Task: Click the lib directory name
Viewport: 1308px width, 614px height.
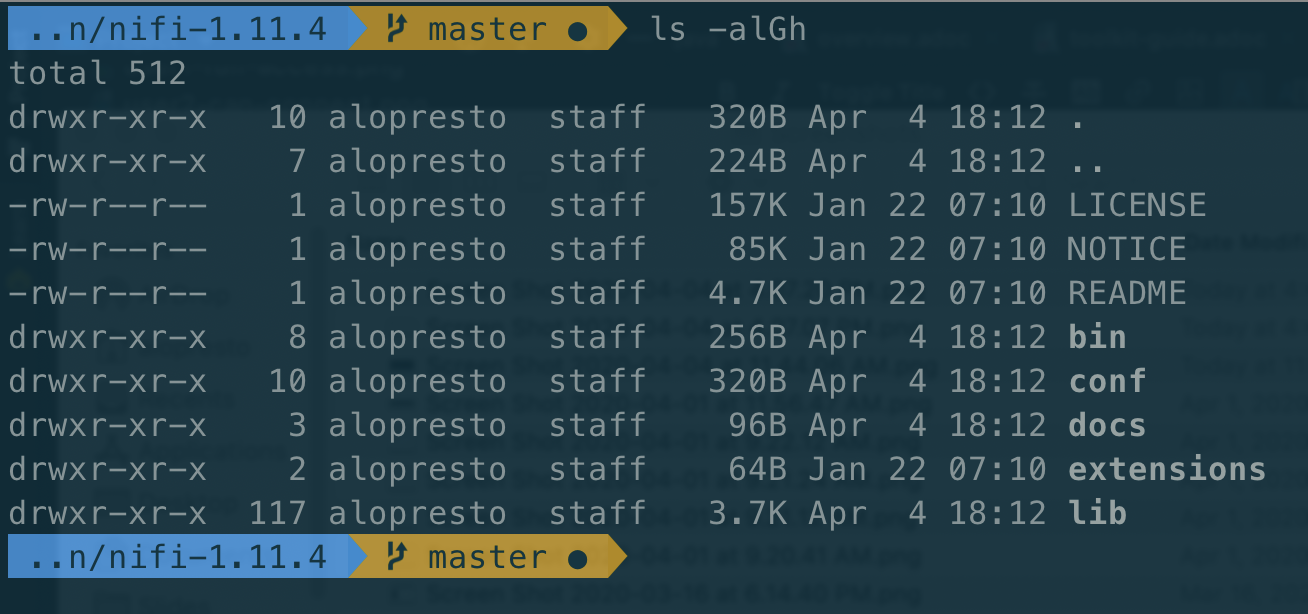Action: (x=1097, y=513)
